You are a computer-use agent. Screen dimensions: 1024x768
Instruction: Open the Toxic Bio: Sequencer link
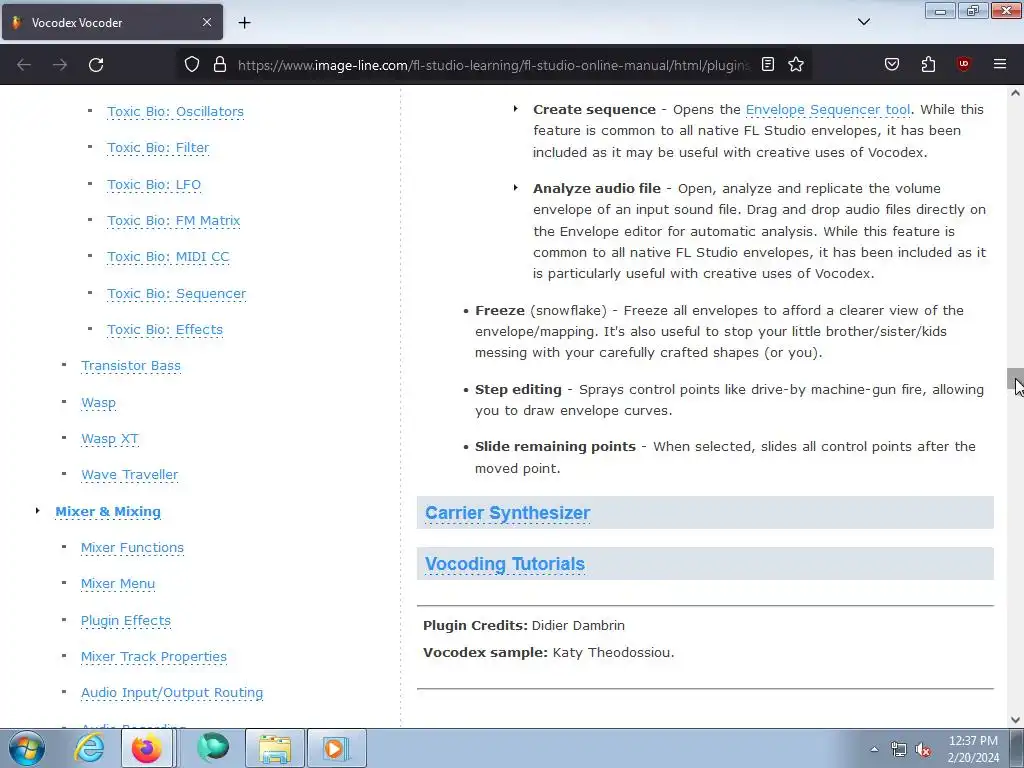(x=176, y=294)
